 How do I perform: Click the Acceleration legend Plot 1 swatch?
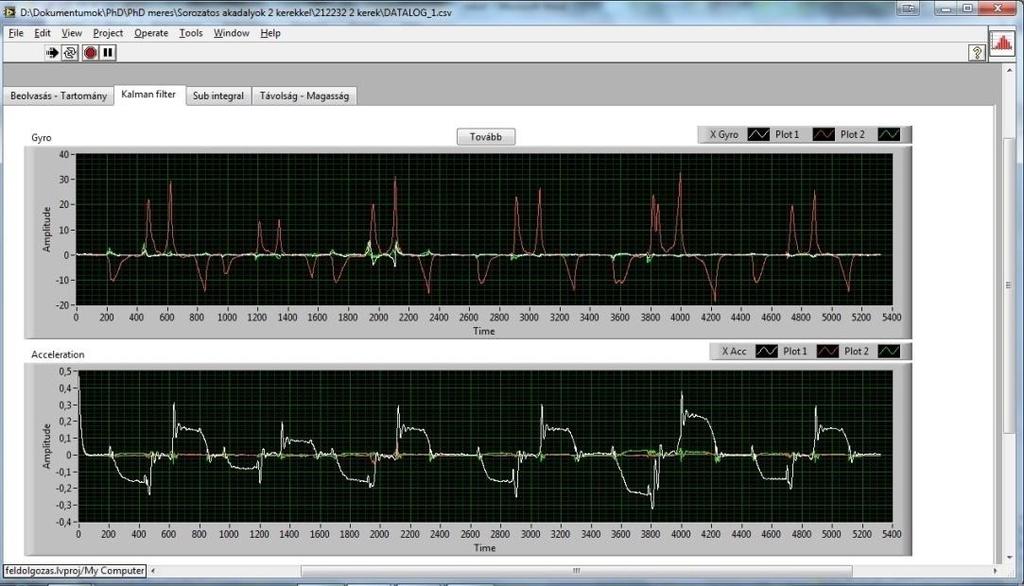coord(827,351)
